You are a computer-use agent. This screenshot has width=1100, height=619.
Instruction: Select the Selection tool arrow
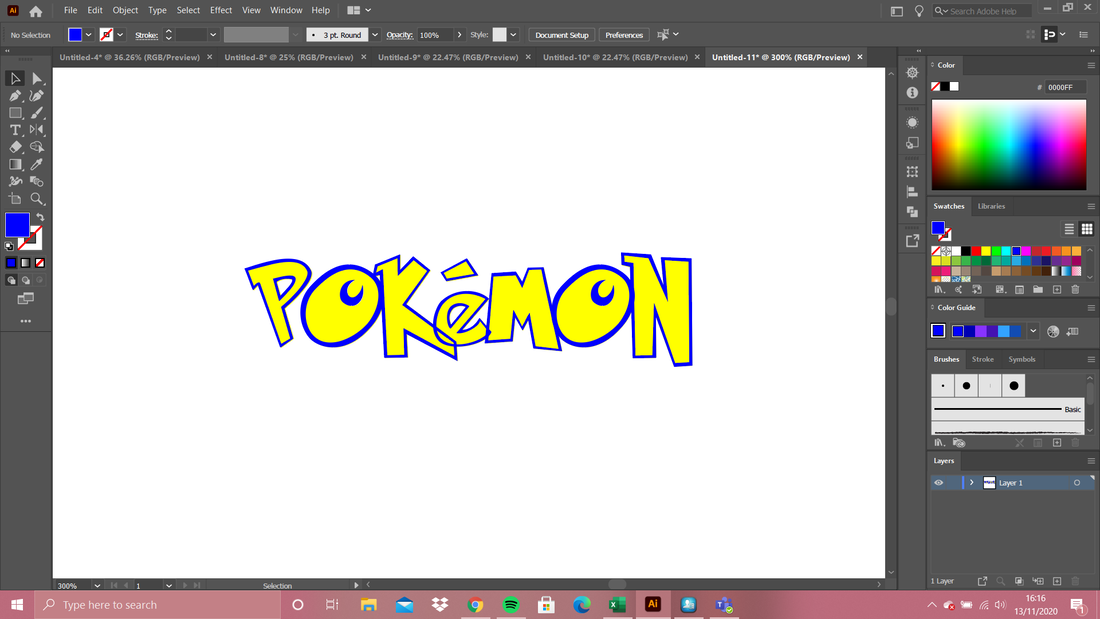pos(15,79)
